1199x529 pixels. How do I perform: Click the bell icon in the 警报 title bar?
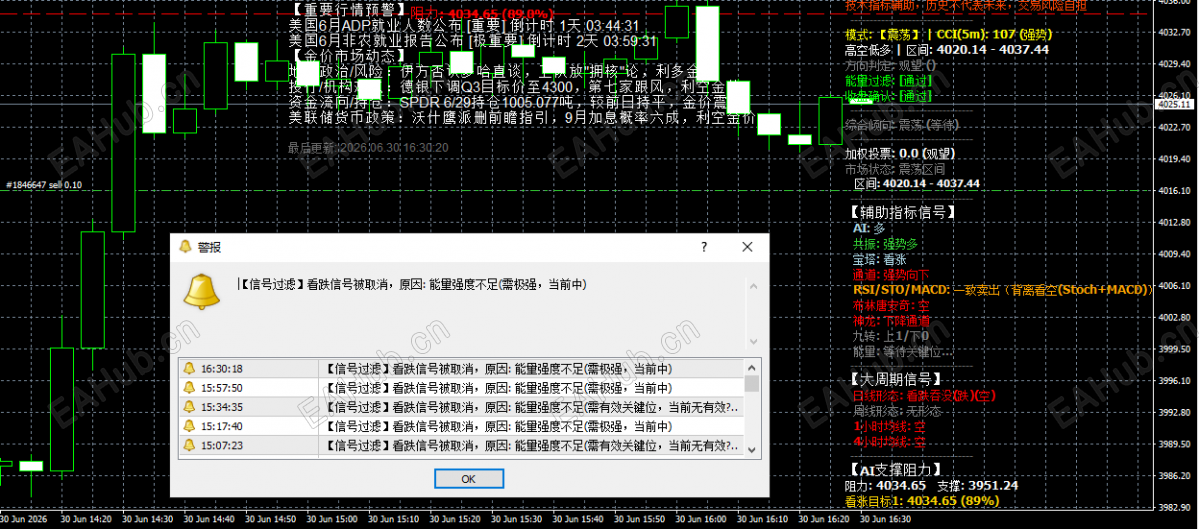pyautogui.click(x=184, y=247)
